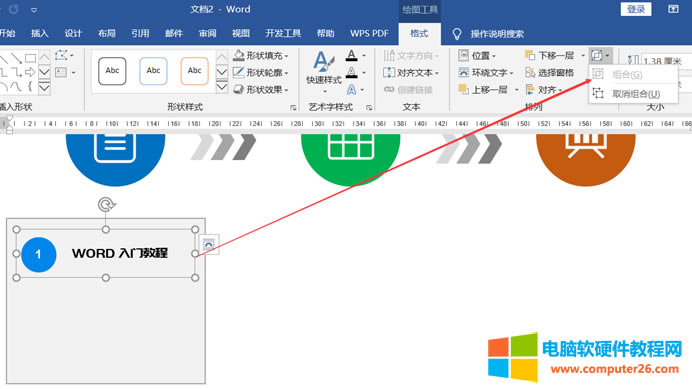Open 对齐文本 align text menu
This screenshot has width=692, height=389.
[x=411, y=72]
